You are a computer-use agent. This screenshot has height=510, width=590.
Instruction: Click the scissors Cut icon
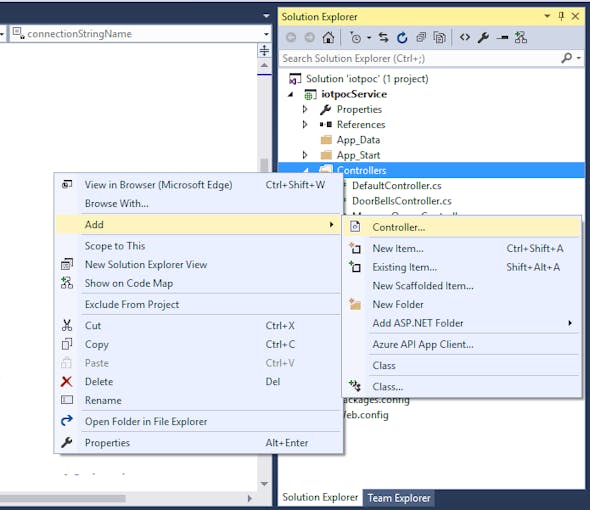click(67, 326)
